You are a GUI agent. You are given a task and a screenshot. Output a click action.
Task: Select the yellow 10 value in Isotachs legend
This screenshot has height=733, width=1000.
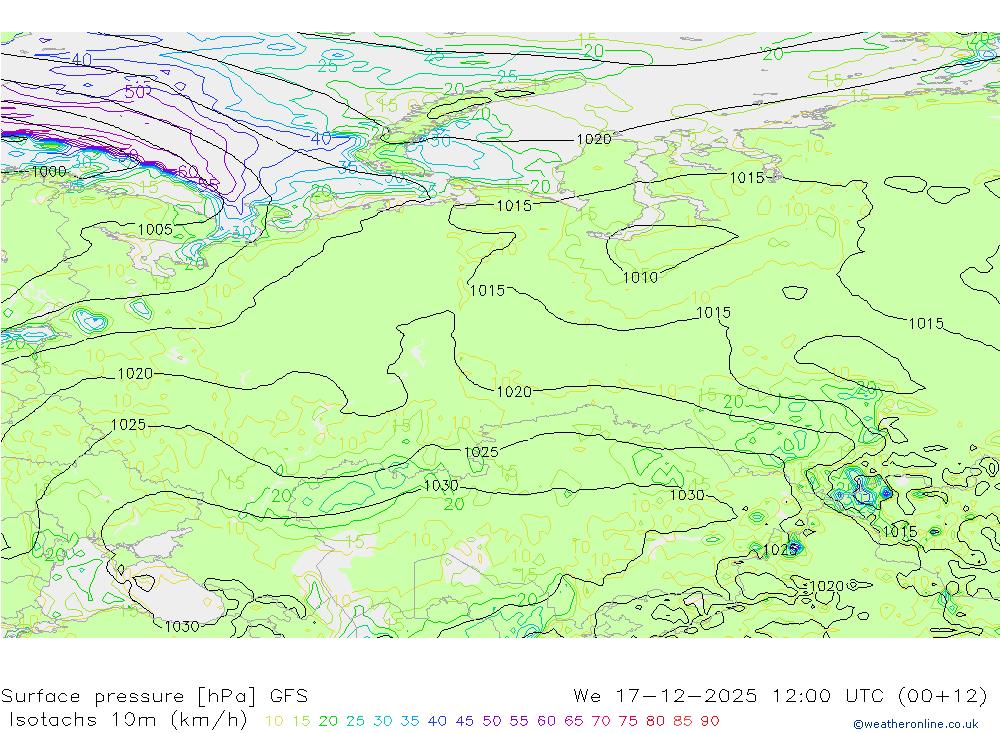coord(274,722)
